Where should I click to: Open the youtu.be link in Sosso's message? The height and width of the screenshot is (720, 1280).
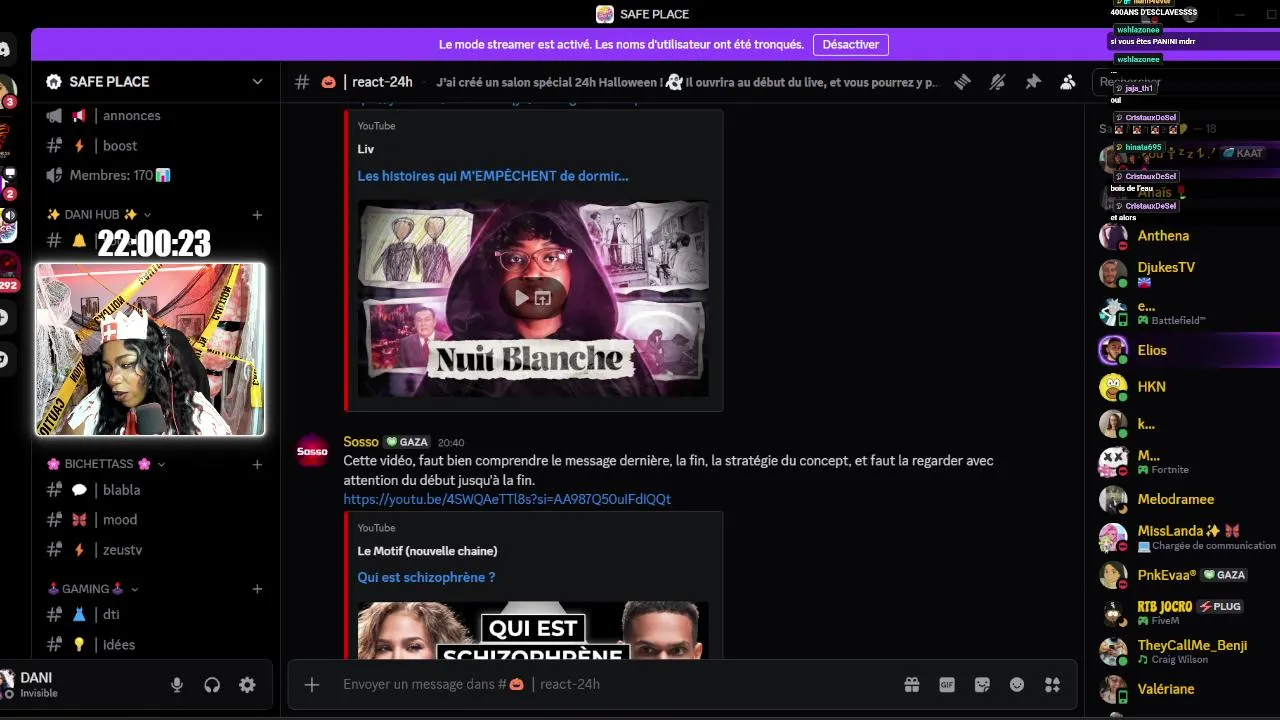(507, 499)
